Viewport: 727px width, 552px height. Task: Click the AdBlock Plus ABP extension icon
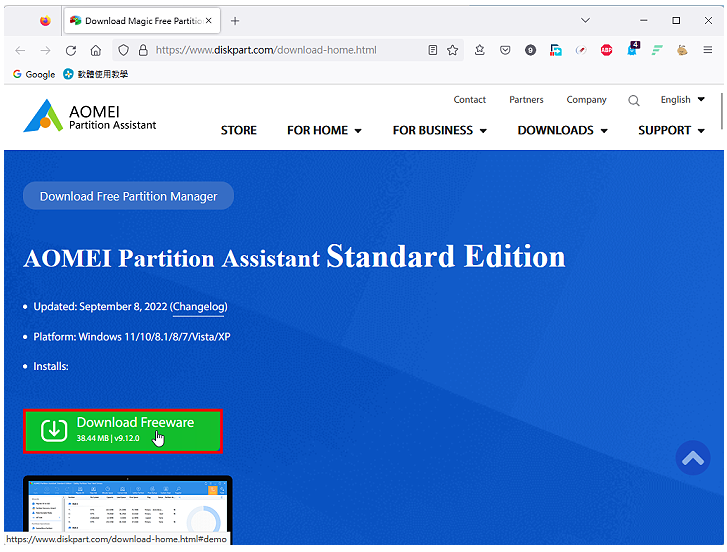[x=606, y=50]
